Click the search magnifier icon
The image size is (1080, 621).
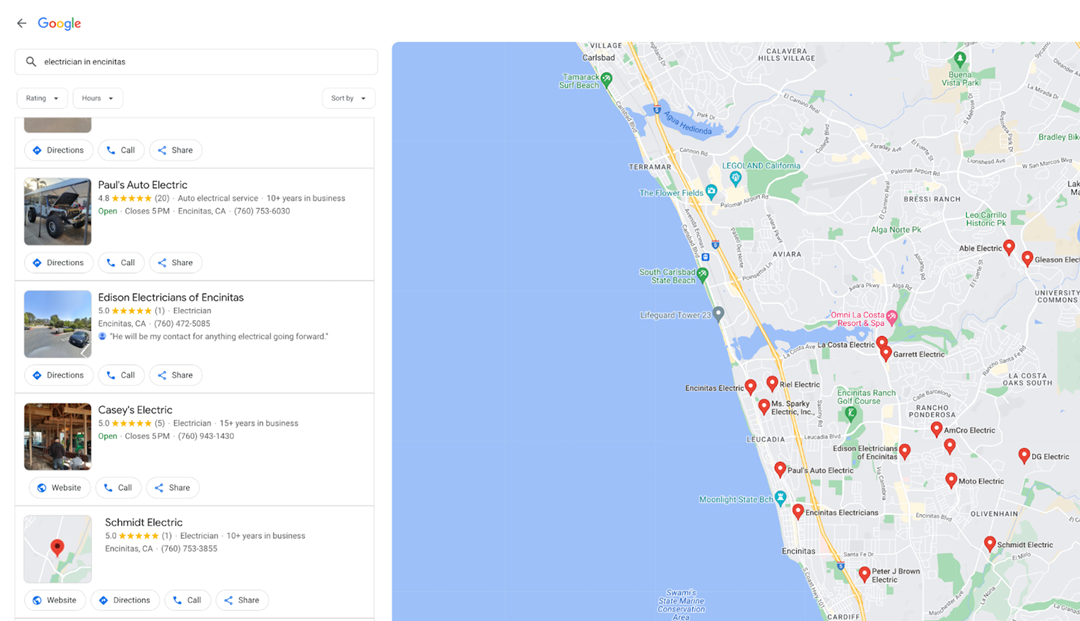coord(31,62)
